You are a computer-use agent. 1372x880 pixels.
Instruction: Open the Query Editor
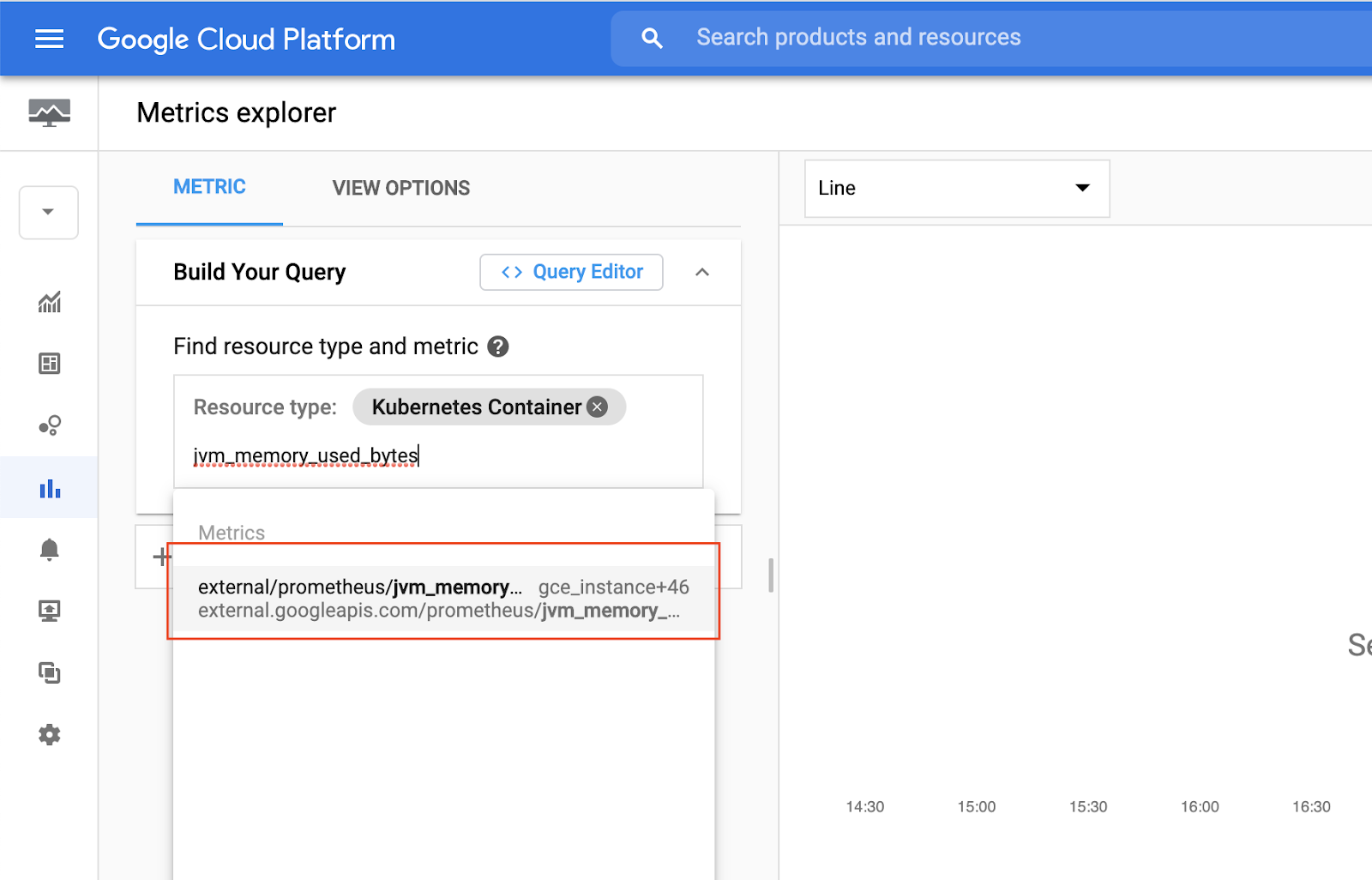(571, 272)
